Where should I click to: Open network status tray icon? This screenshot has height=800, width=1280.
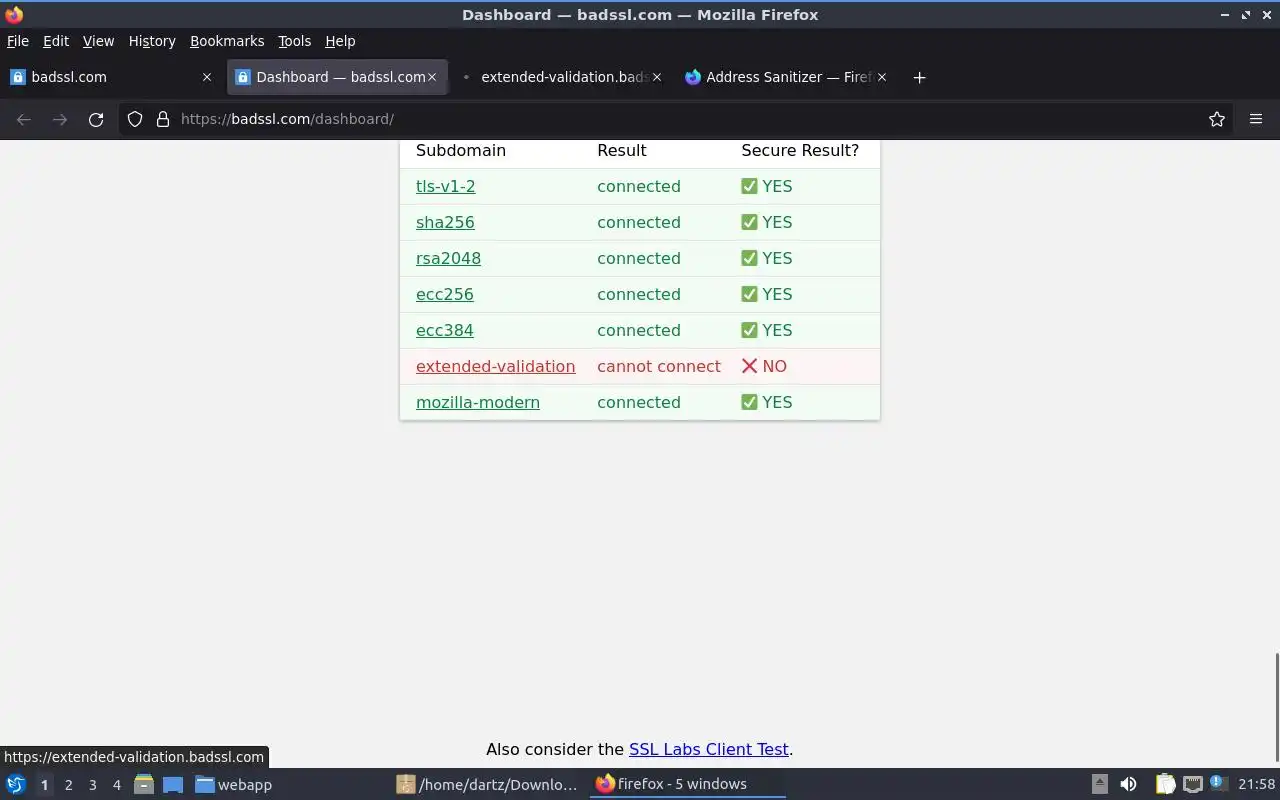pos(1192,784)
